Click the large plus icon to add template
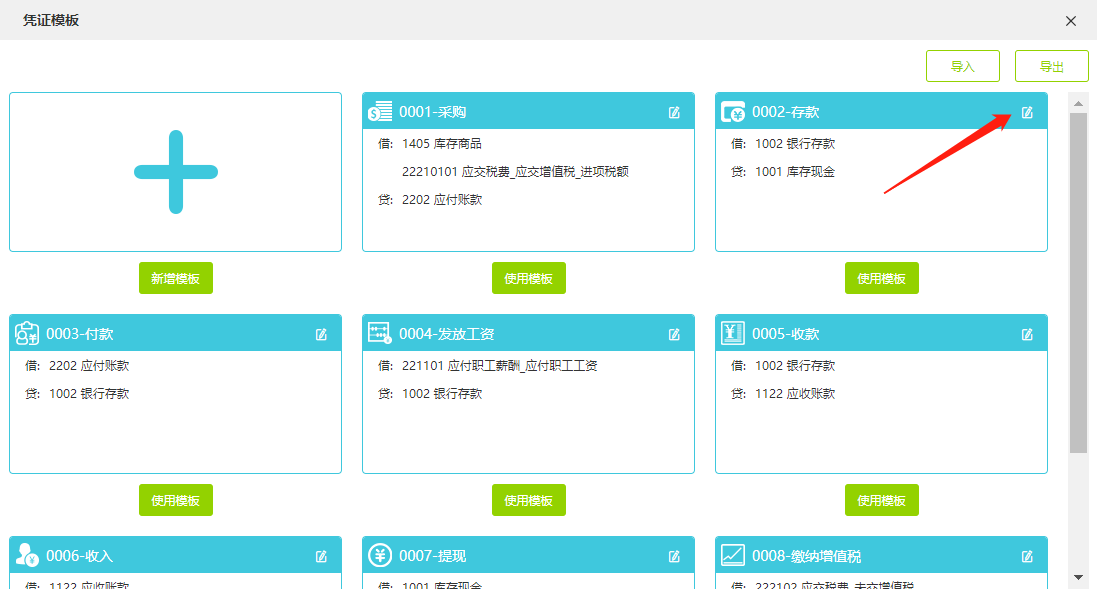This screenshot has height=596, width=1097. pos(175,172)
